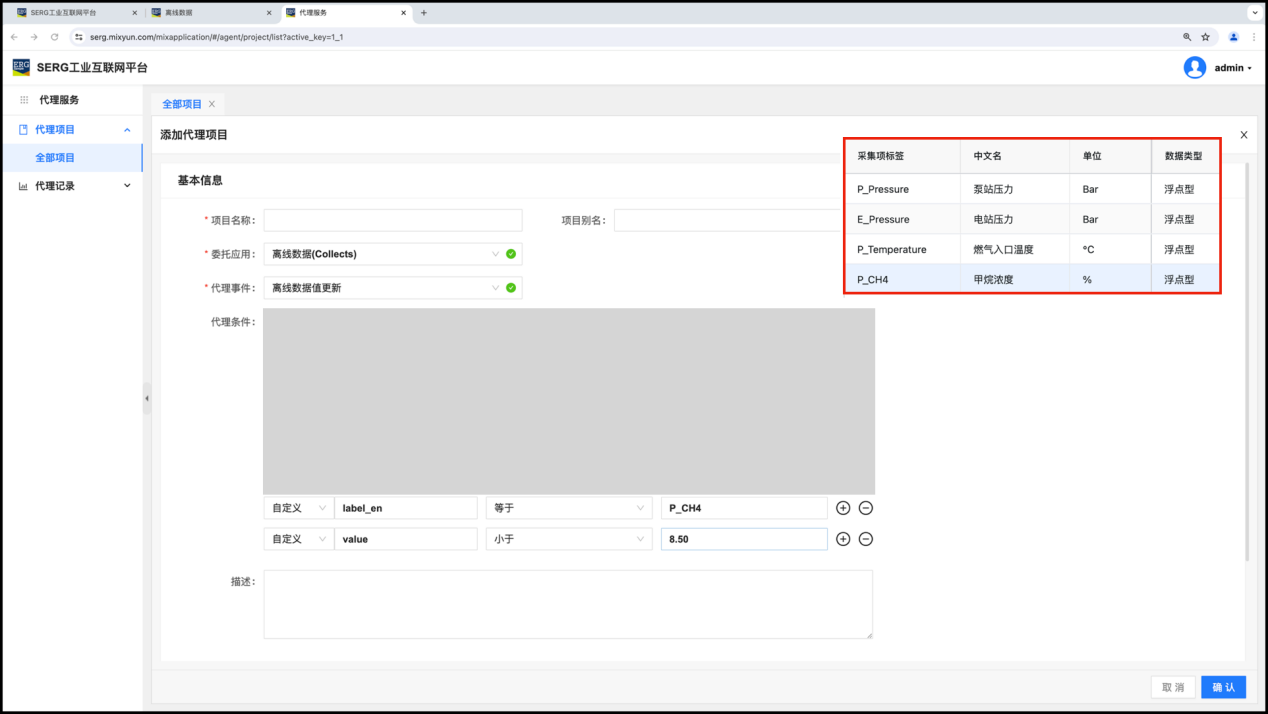The width and height of the screenshot is (1268, 714).
Task: Click the plus icon beside P_CH4 condition
Action: (x=843, y=508)
